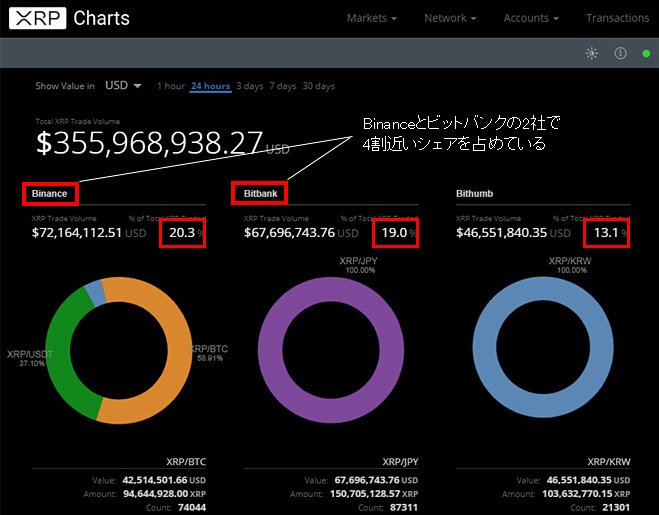Click the value 46,551,840.35 USD in details

click(588, 480)
